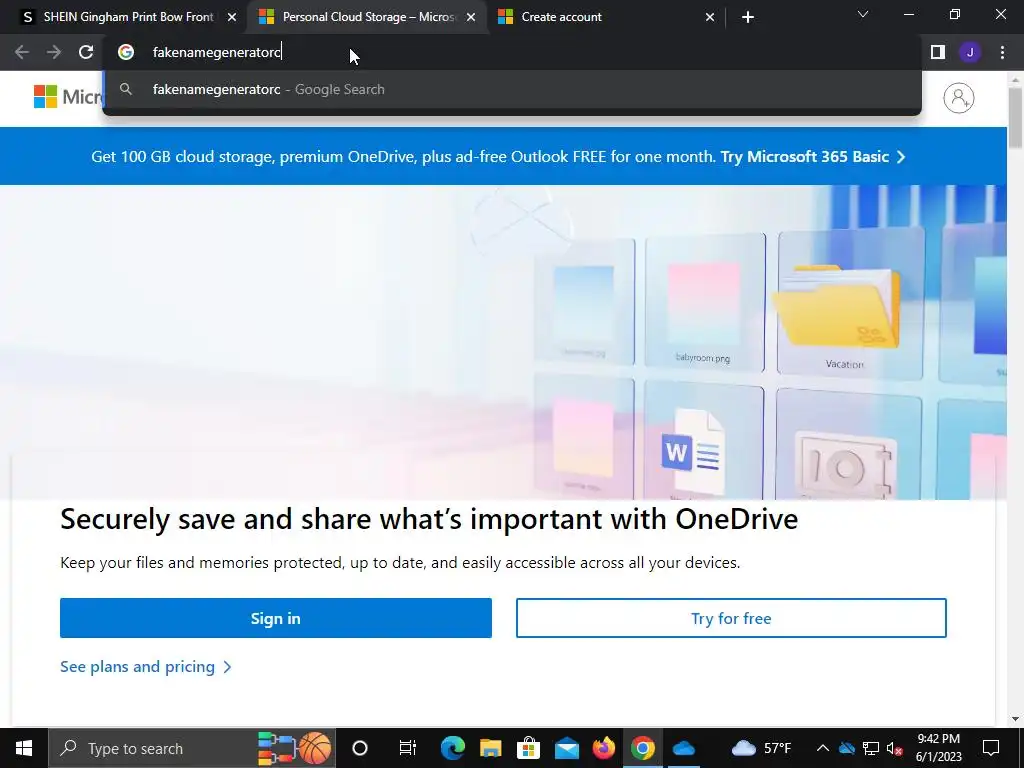Click the Try for free button
Image resolution: width=1024 pixels, height=768 pixels.
tap(731, 618)
